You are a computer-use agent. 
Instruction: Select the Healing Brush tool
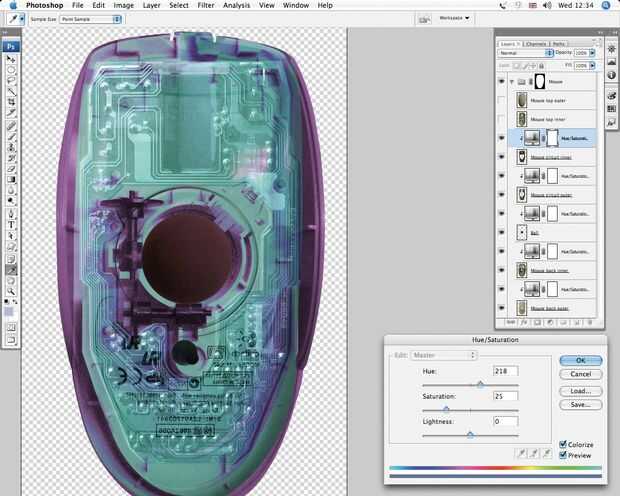coord(11,126)
